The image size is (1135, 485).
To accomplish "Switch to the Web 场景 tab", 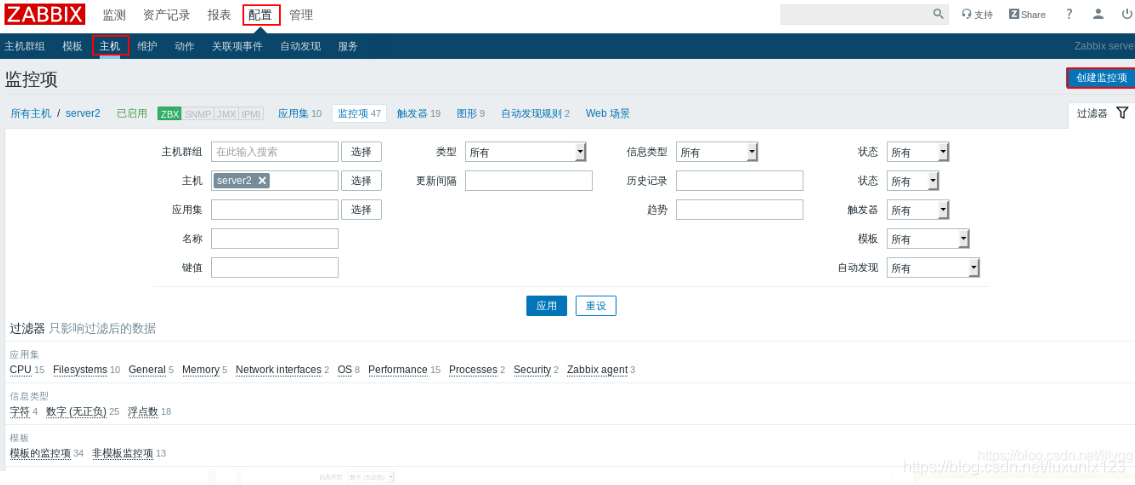I will click(607, 114).
